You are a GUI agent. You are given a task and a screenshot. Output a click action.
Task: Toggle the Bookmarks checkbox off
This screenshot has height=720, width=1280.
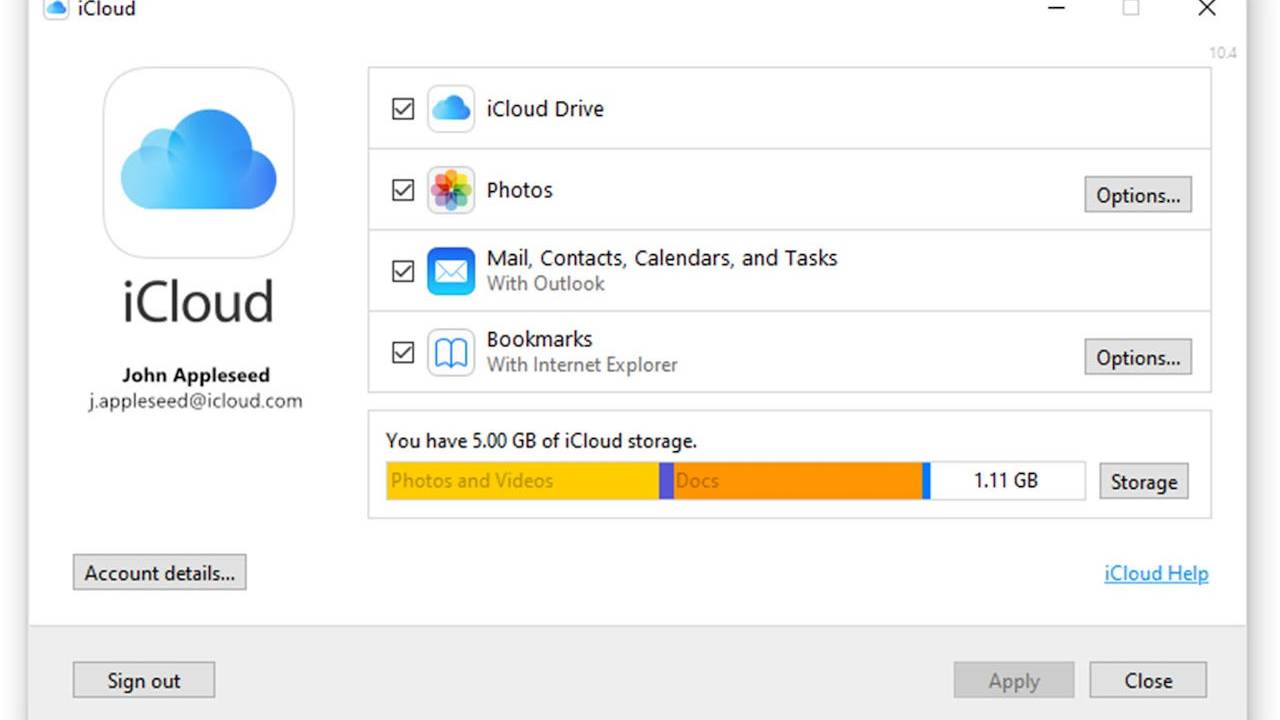click(x=403, y=352)
